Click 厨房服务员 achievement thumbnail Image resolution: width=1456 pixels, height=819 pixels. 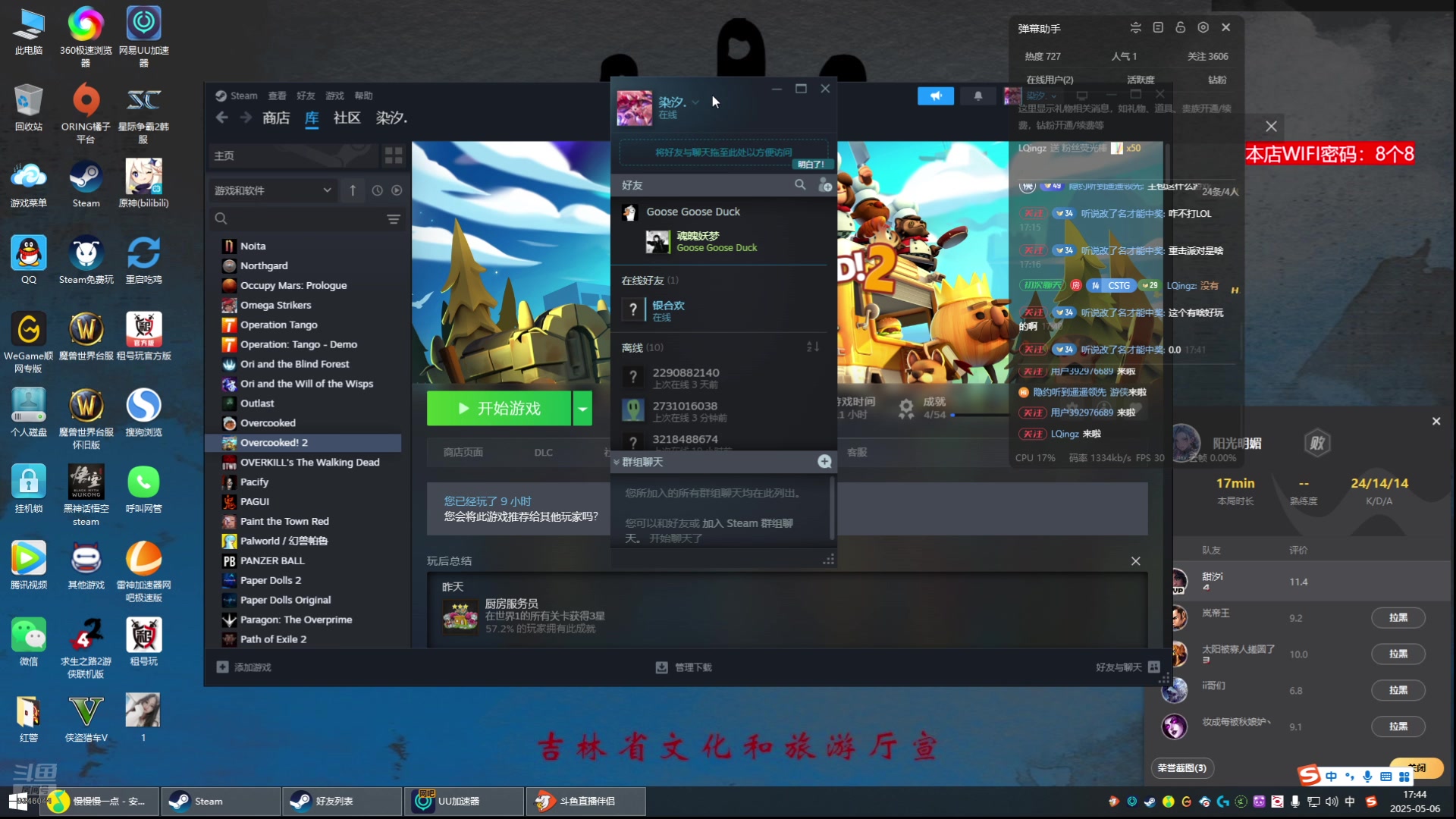[x=460, y=616]
